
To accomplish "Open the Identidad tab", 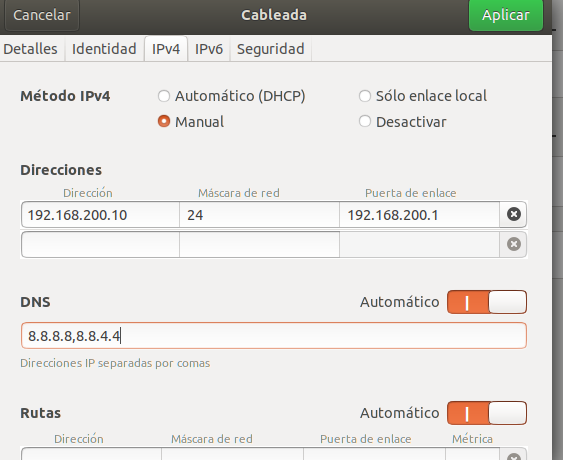I will click(x=104, y=49).
